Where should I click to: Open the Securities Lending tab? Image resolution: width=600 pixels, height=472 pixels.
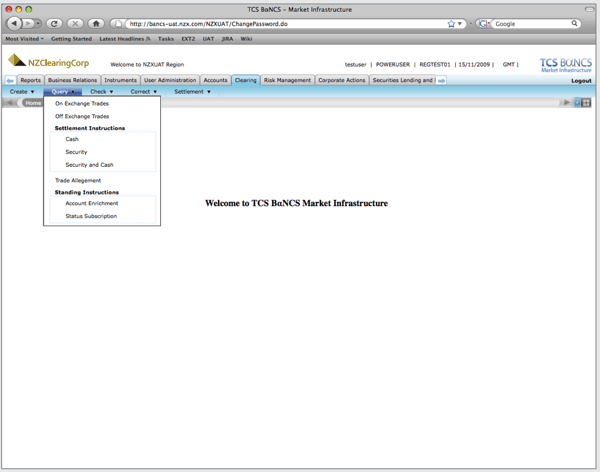pyautogui.click(x=403, y=80)
